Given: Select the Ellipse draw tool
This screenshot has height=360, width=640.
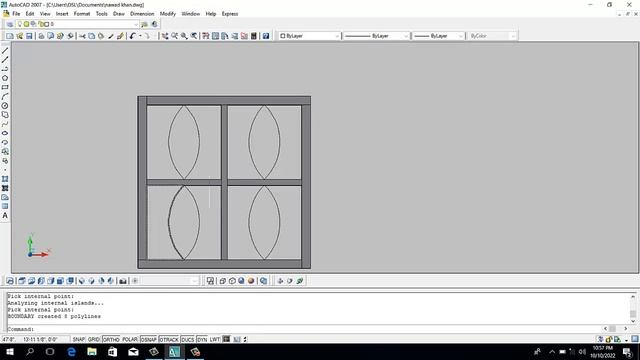Looking at the screenshot, I should coord(5,133).
